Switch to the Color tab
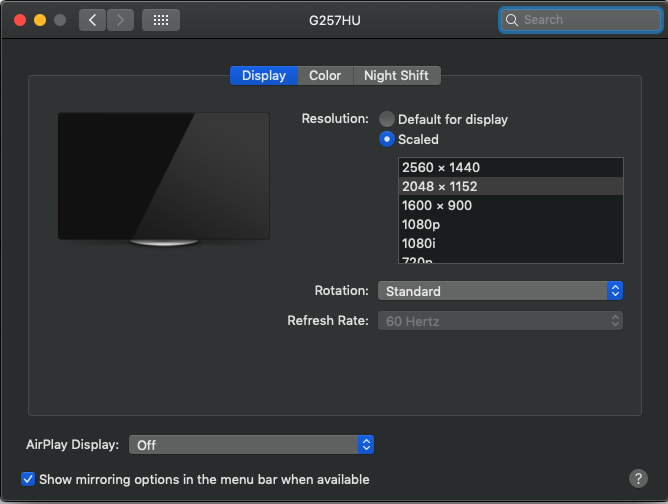Image resolution: width=668 pixels, height=504 pixels. (x=325, y=75)
